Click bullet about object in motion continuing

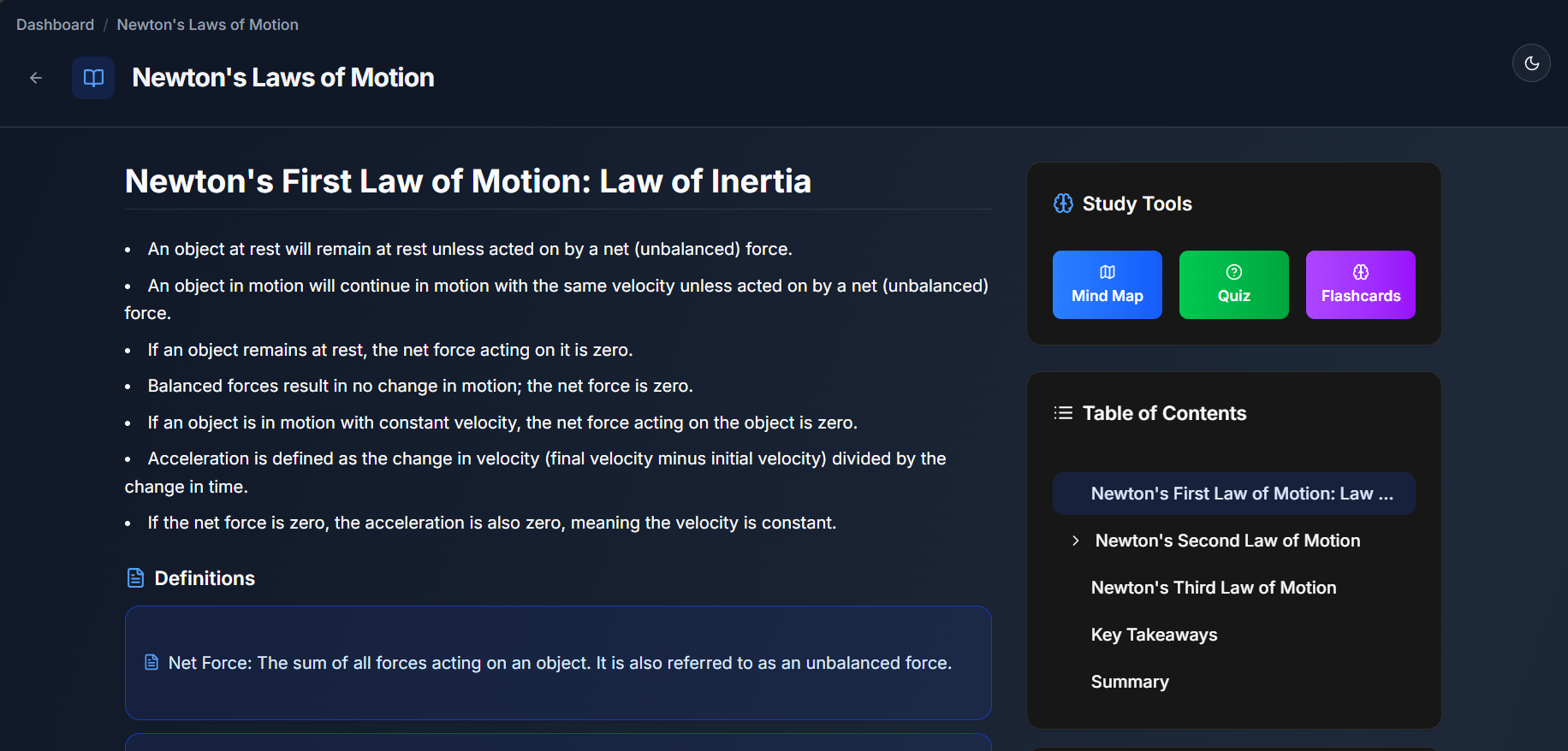point(556,299)
